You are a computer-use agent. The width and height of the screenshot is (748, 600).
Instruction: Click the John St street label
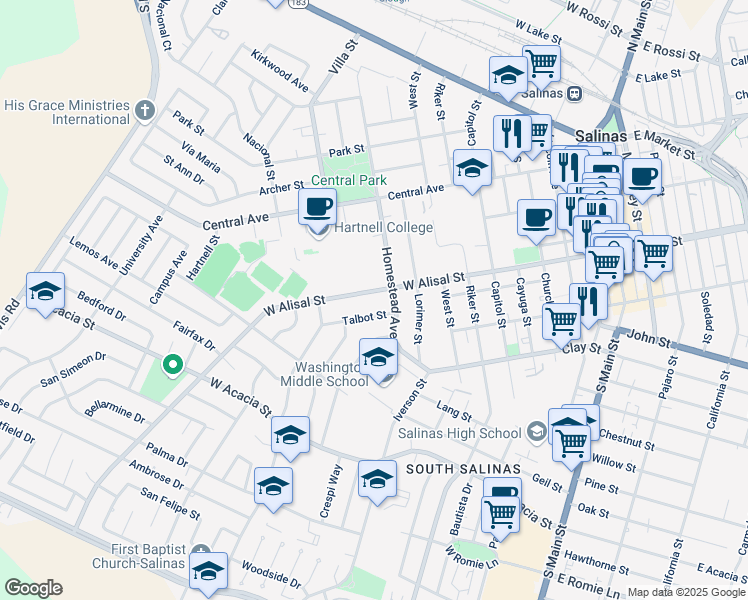click(x=648, y=339)
